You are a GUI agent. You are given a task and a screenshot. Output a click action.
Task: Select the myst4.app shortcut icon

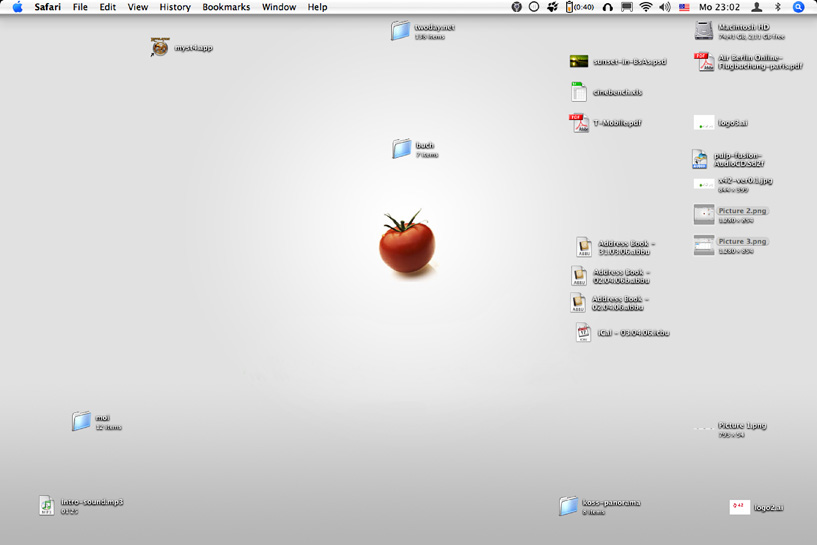[160, 47]
